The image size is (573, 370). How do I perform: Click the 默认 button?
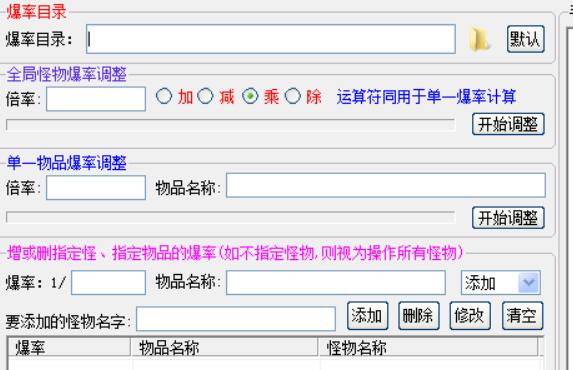tap(525, 39)
